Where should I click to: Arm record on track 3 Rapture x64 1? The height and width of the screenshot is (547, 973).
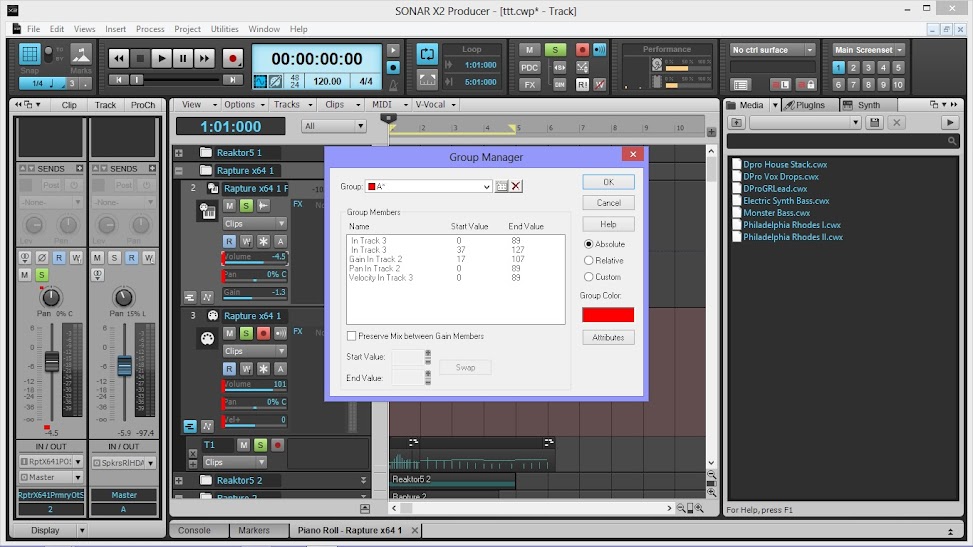[x=263, y=333]
